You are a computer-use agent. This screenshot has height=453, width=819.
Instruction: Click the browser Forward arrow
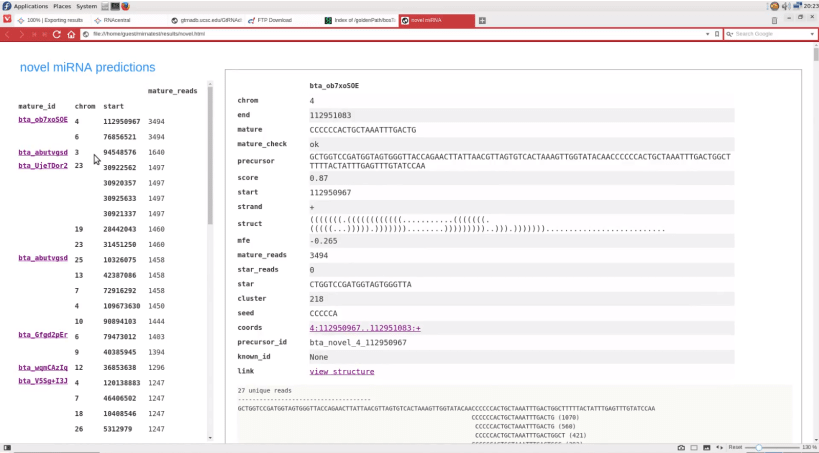(21, 34)
